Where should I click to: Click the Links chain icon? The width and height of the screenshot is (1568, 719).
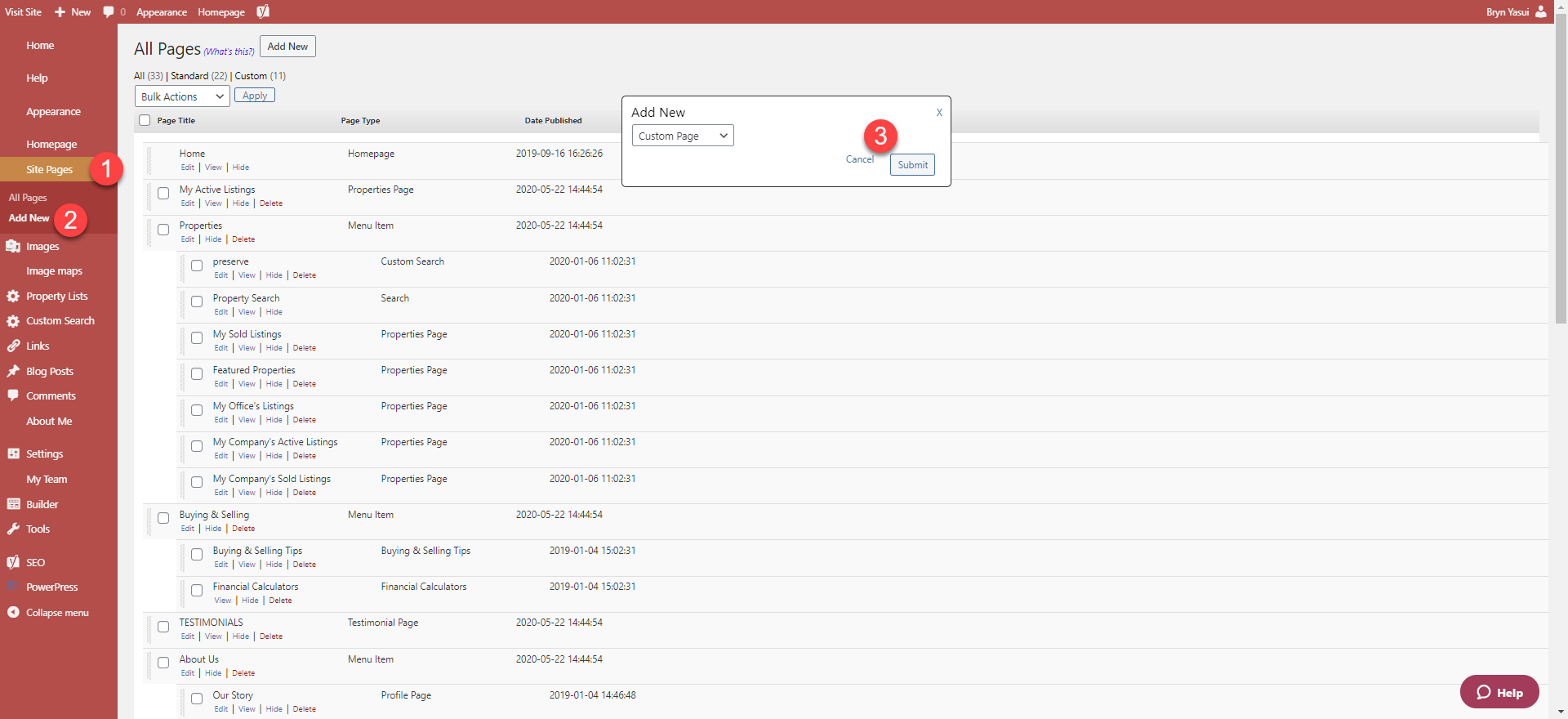(x=13, y=346)
